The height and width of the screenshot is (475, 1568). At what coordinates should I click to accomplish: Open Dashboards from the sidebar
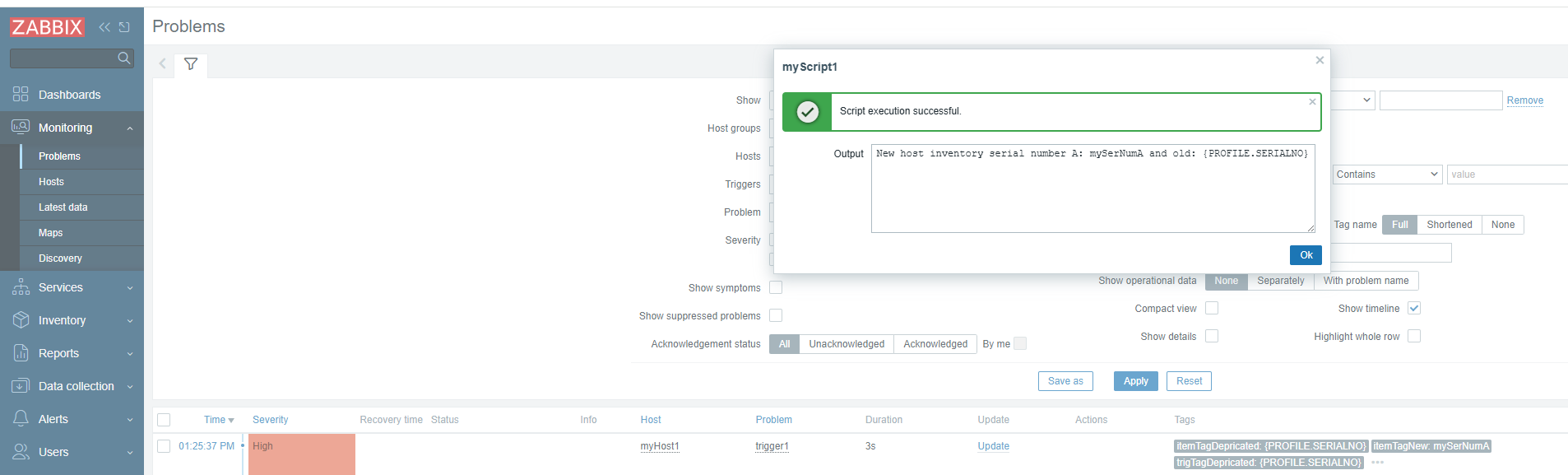[69, 95]
